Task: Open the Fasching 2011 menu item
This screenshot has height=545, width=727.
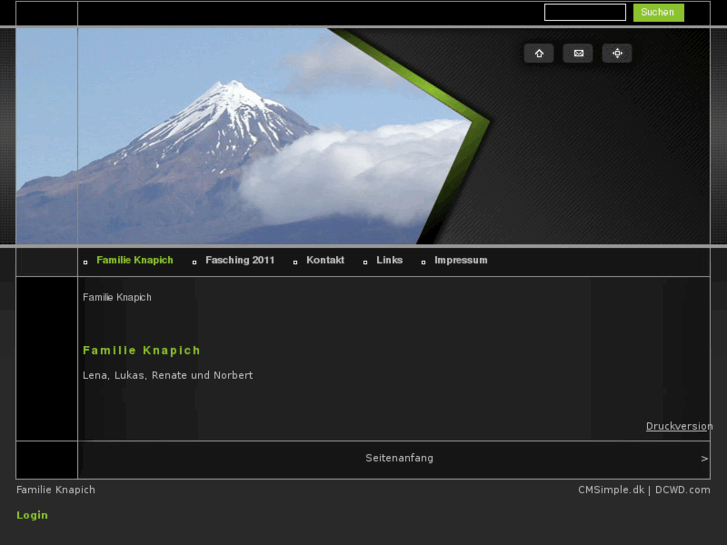Action: (240, 260)
